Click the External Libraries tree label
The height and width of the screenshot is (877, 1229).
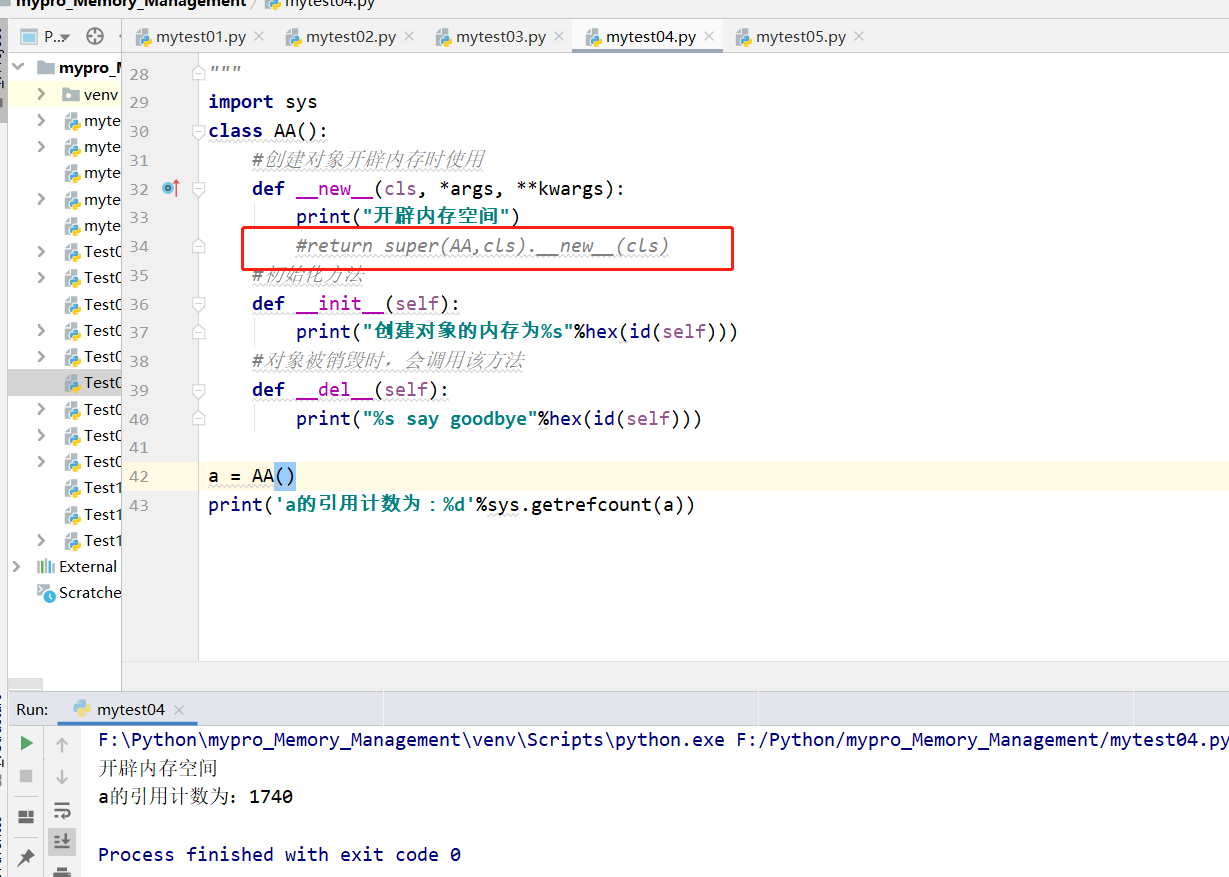(x=88, y=566)
